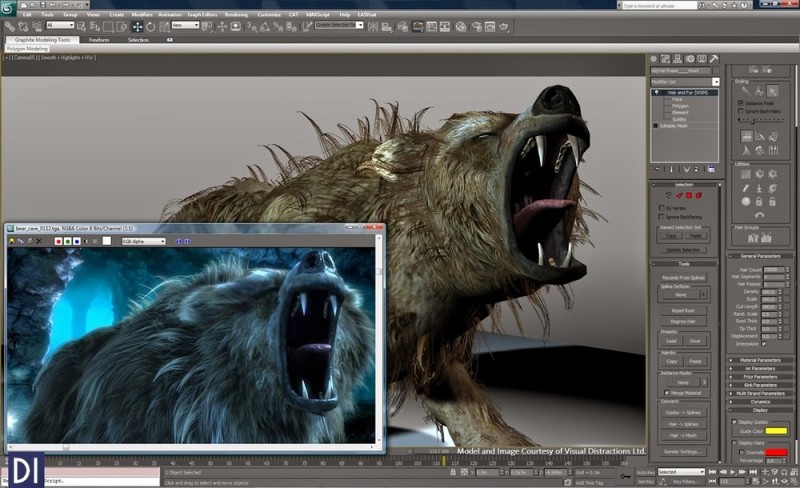Expand the Kink Parameters rollout
The image size is (800, 488).
pos(760,385)
